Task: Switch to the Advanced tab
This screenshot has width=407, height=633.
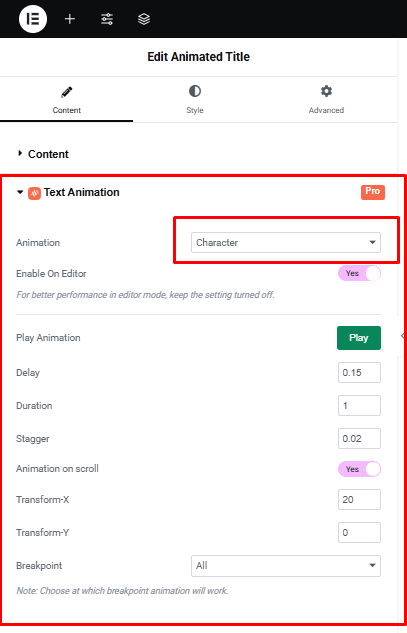Action: pos(326,99)
